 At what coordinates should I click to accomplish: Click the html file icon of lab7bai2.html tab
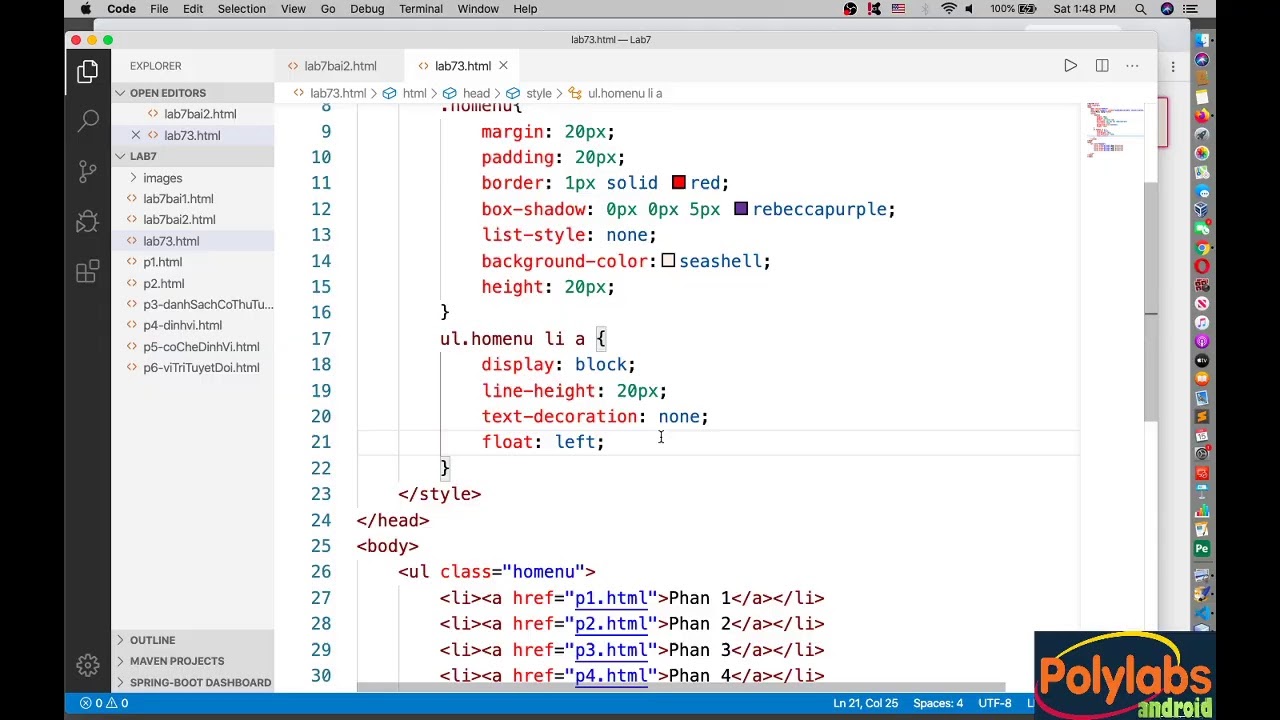293,66
